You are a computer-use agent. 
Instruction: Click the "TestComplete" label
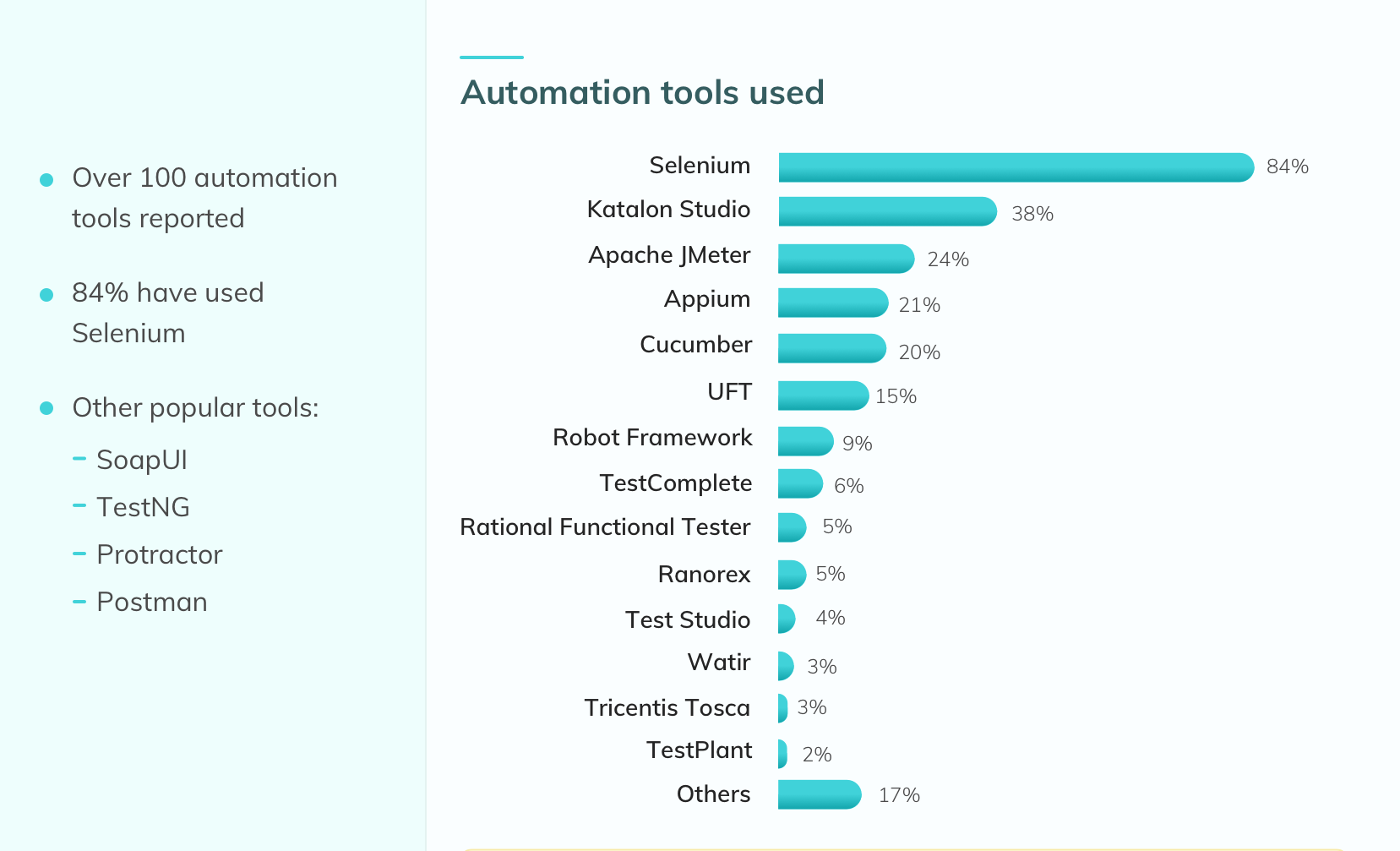(x=675, y=483)
